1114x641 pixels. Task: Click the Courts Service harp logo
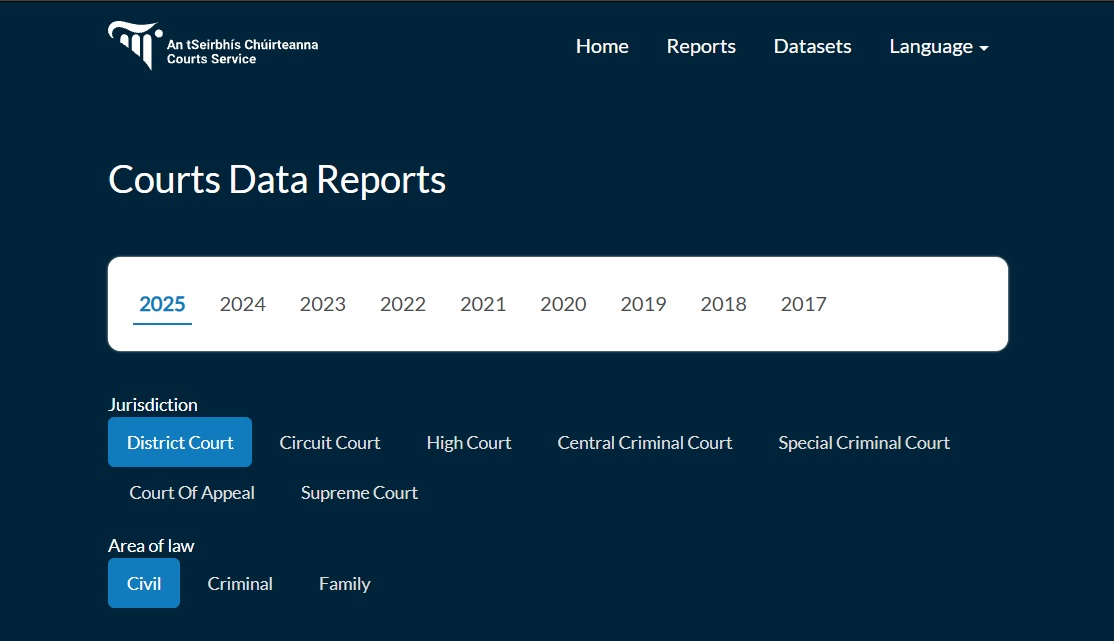tap(135, 45)
